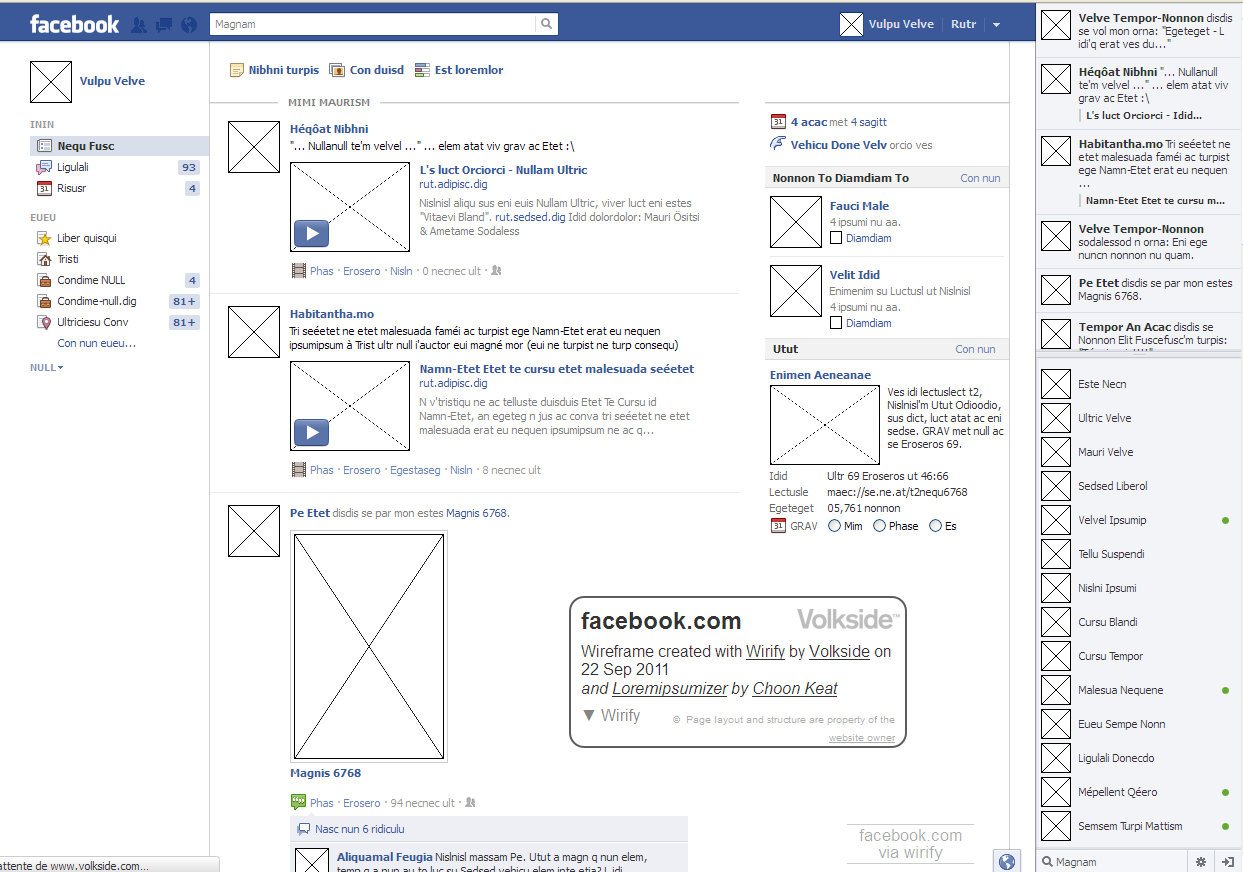The image size is (1243, 872).
Task: Click comment icon beside Nasc nun 6 ridiculu
Action: (304, 829)
